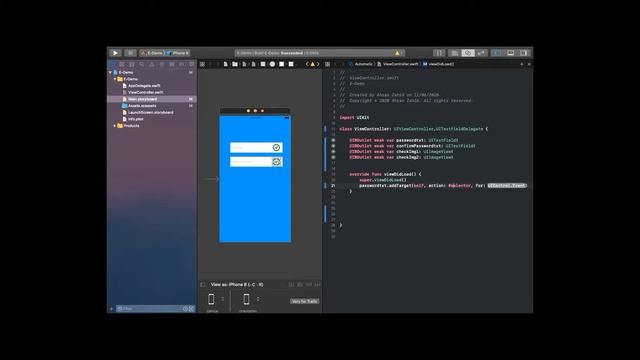Open ViewController.swift jump bar segment
The image size is (640, 360).
click(398, 64)
